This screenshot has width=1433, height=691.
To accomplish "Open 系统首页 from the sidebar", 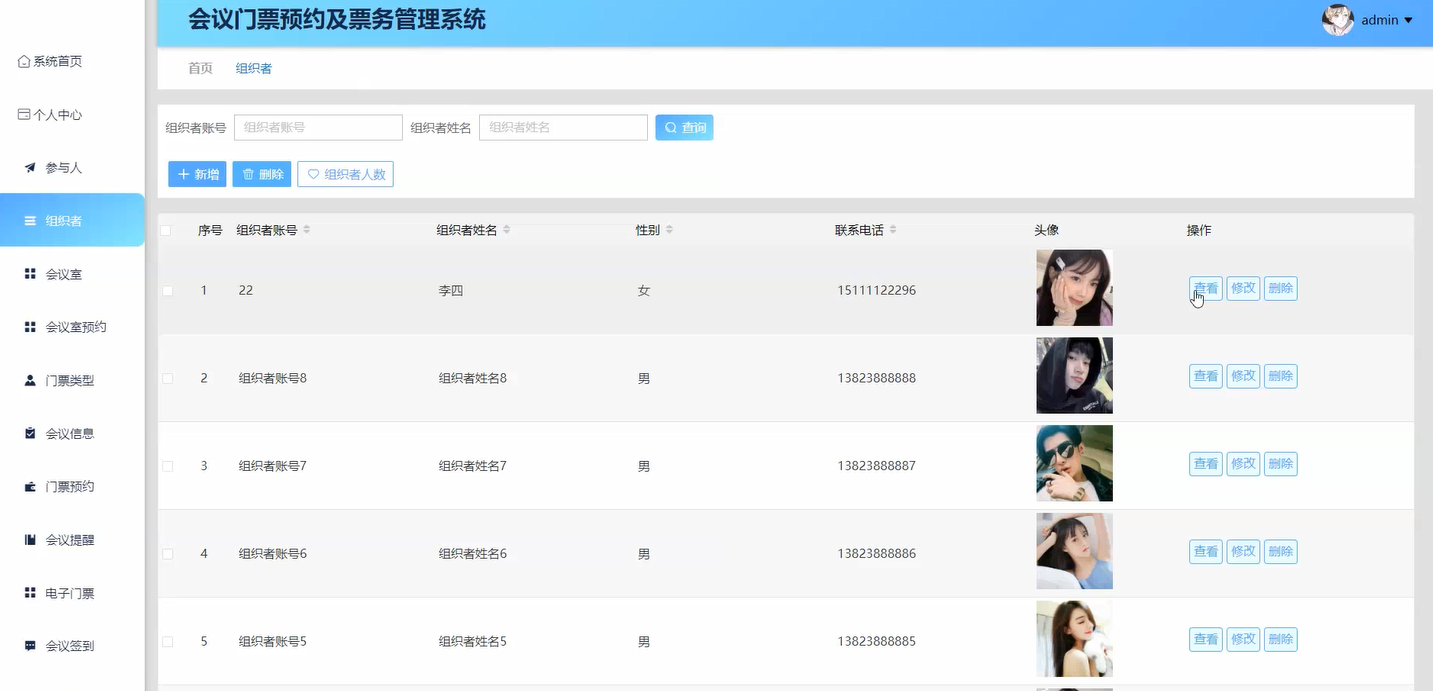I will click(x=50, y=62).
